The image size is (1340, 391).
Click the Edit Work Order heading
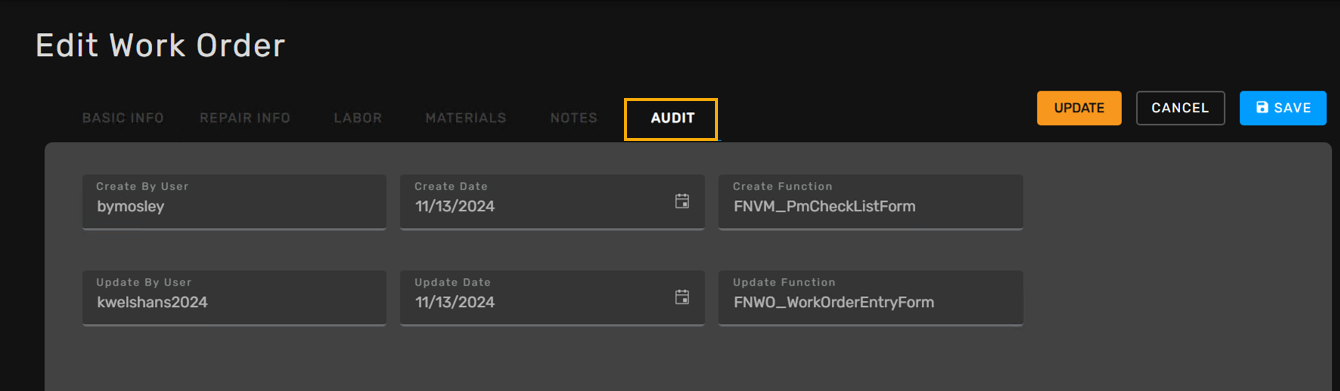click(160, 45)
